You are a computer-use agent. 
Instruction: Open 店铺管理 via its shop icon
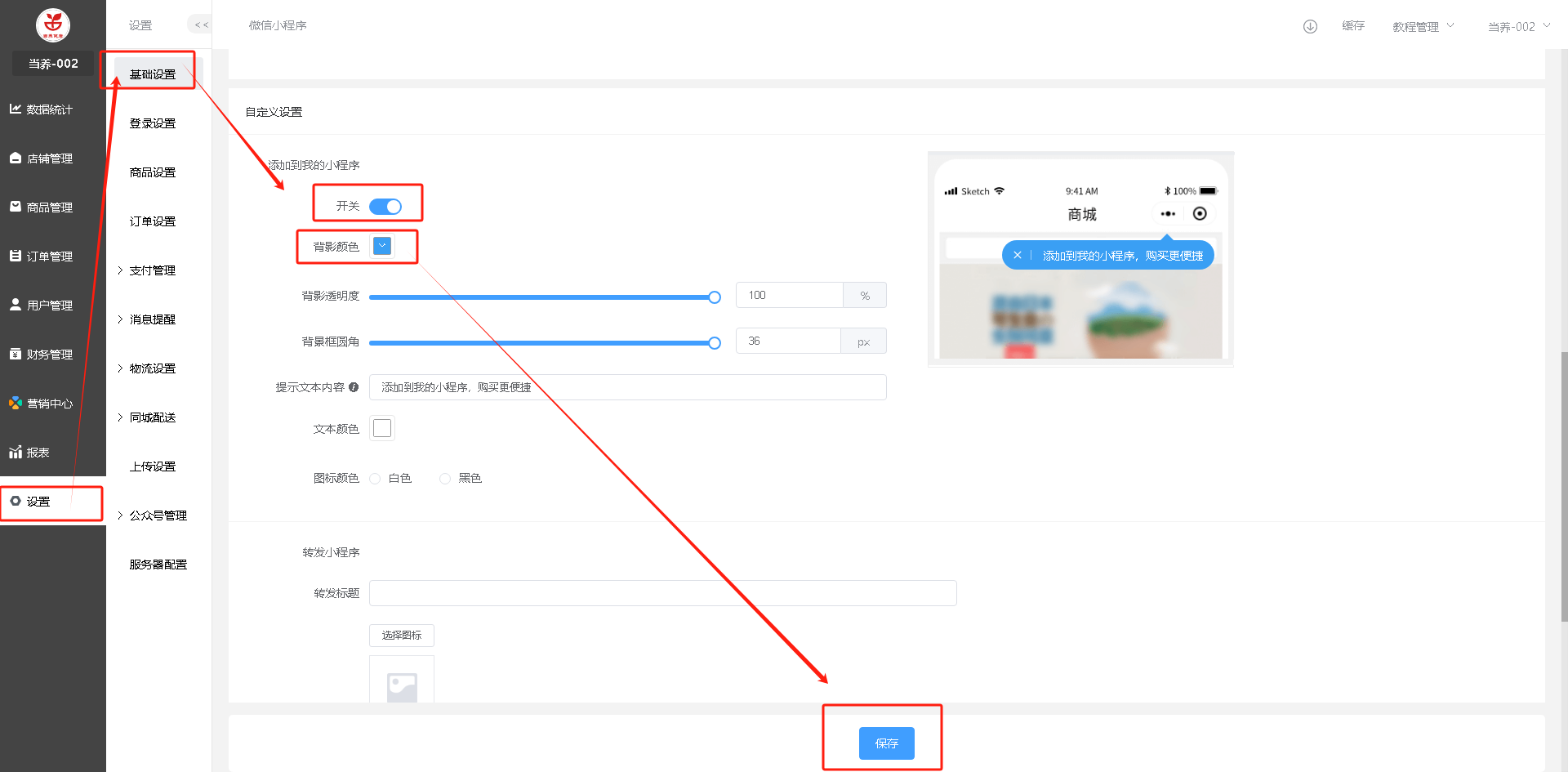16,158
